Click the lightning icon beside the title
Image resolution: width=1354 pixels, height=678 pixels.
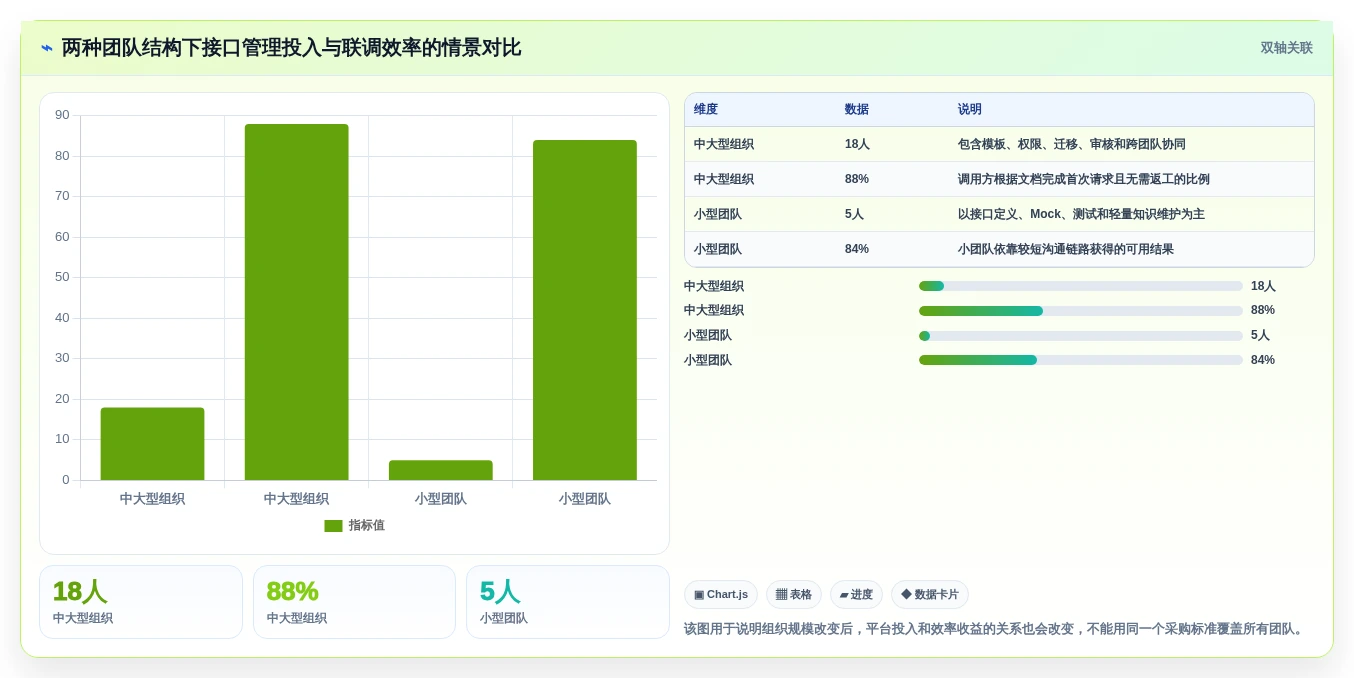(x=47, y=48)
